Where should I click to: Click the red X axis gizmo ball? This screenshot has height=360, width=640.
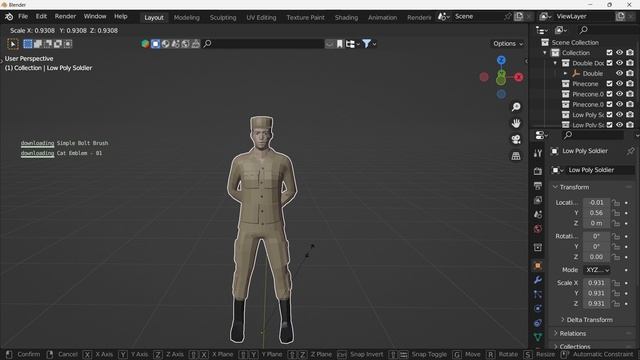(519, 77)
